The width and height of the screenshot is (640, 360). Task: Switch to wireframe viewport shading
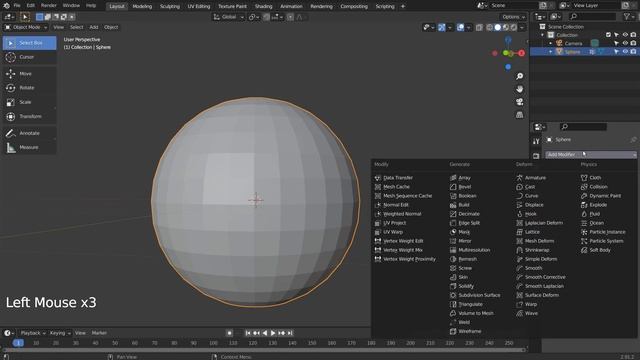(x=489, y=27)
